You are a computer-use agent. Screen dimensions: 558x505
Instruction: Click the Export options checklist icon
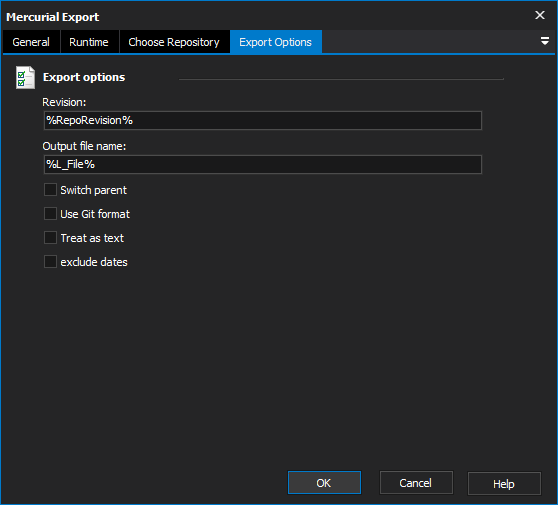click(x=25, y=78)
